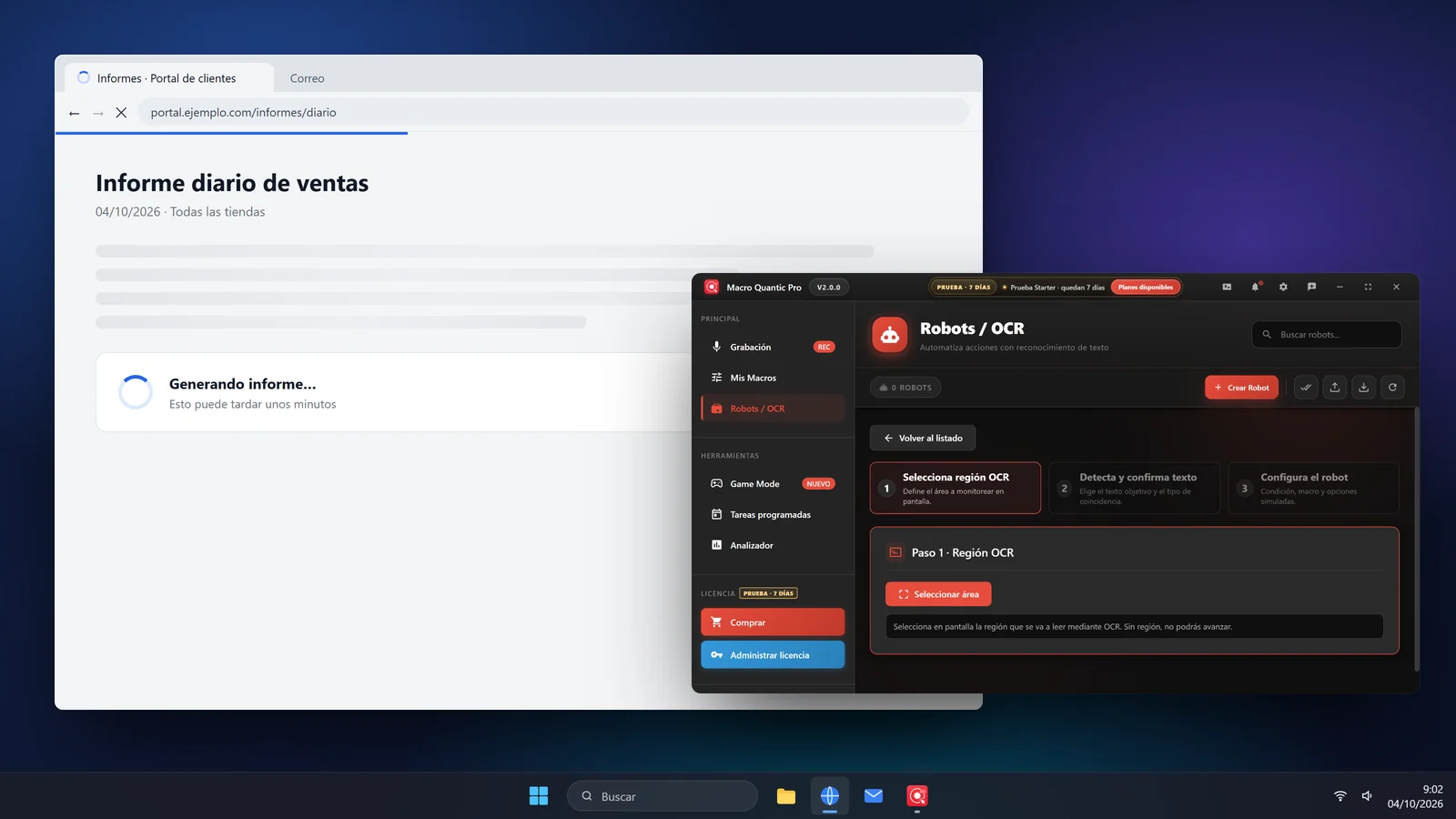The height and width of the screenshot is (819, 1456).
Task: Click the Macro Quantic Pro taskbar icon
Action: [x=917, y=796]
